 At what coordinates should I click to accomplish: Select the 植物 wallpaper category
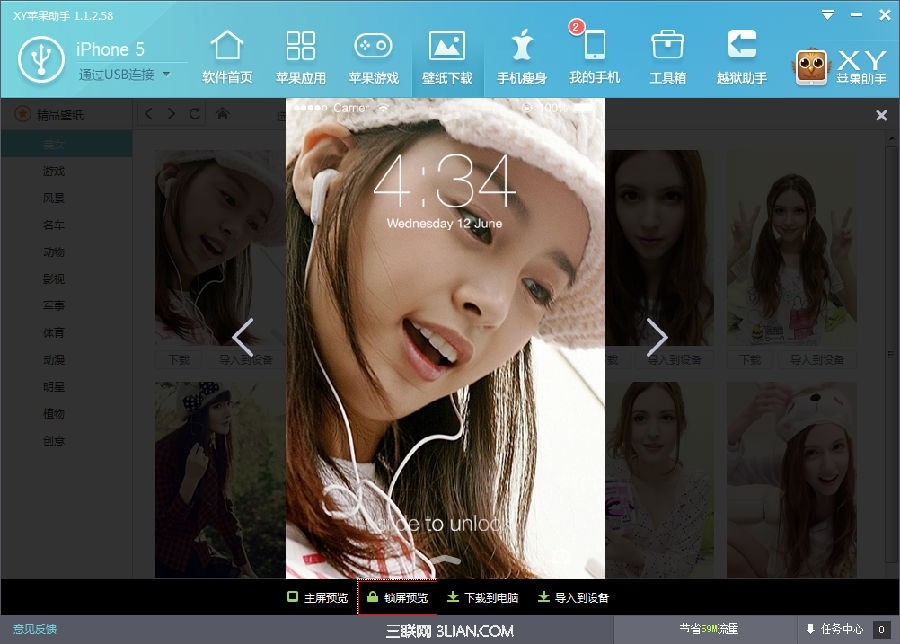[53, 414]
